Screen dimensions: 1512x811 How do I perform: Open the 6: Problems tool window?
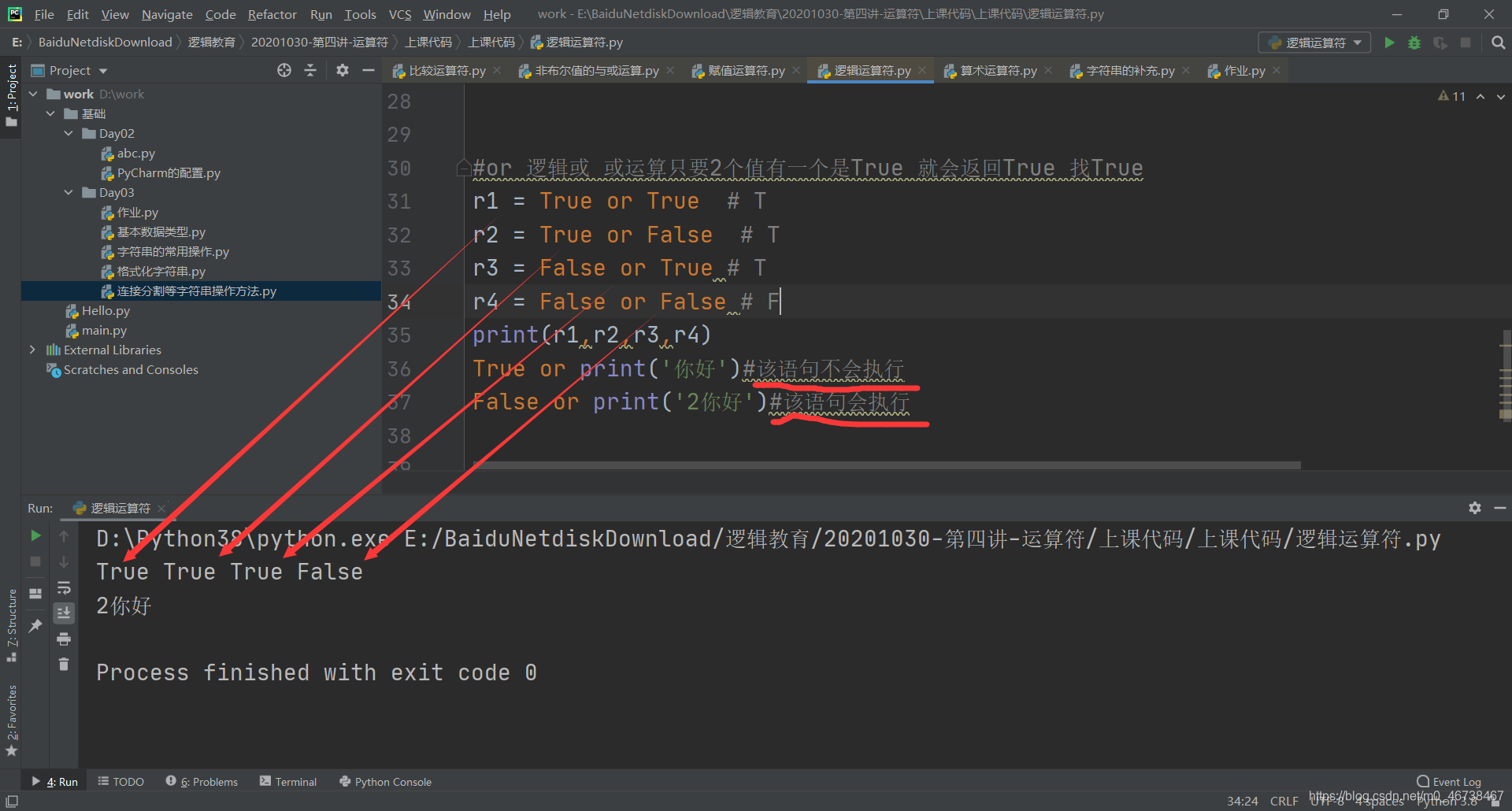pyautogui.click(x=202, y=782)
